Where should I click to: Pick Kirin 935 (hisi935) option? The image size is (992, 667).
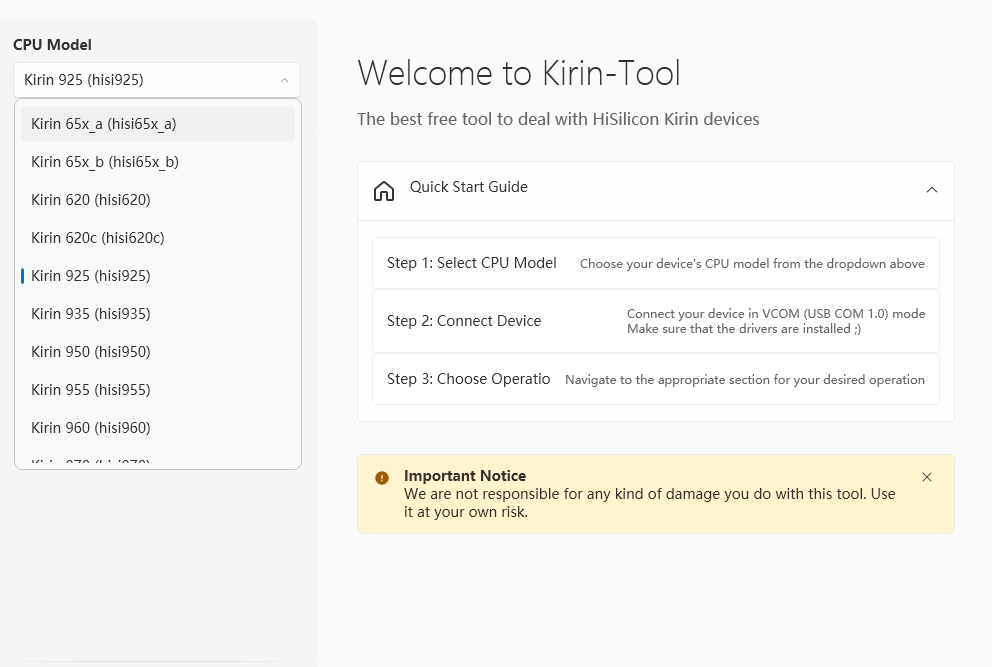(158, 314)
